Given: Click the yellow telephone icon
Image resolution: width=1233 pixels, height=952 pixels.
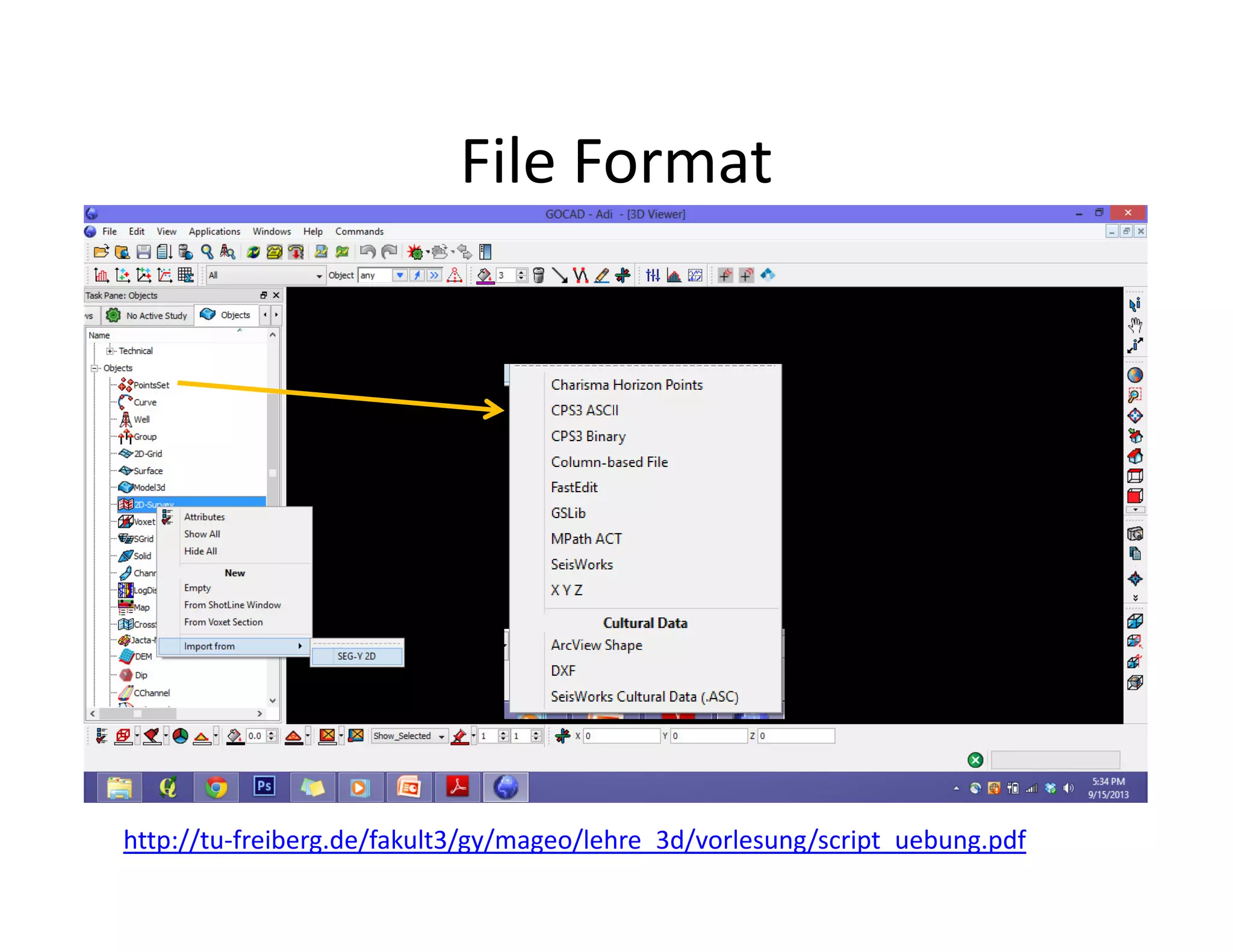Looking at the screenshot, I should 274,252.
